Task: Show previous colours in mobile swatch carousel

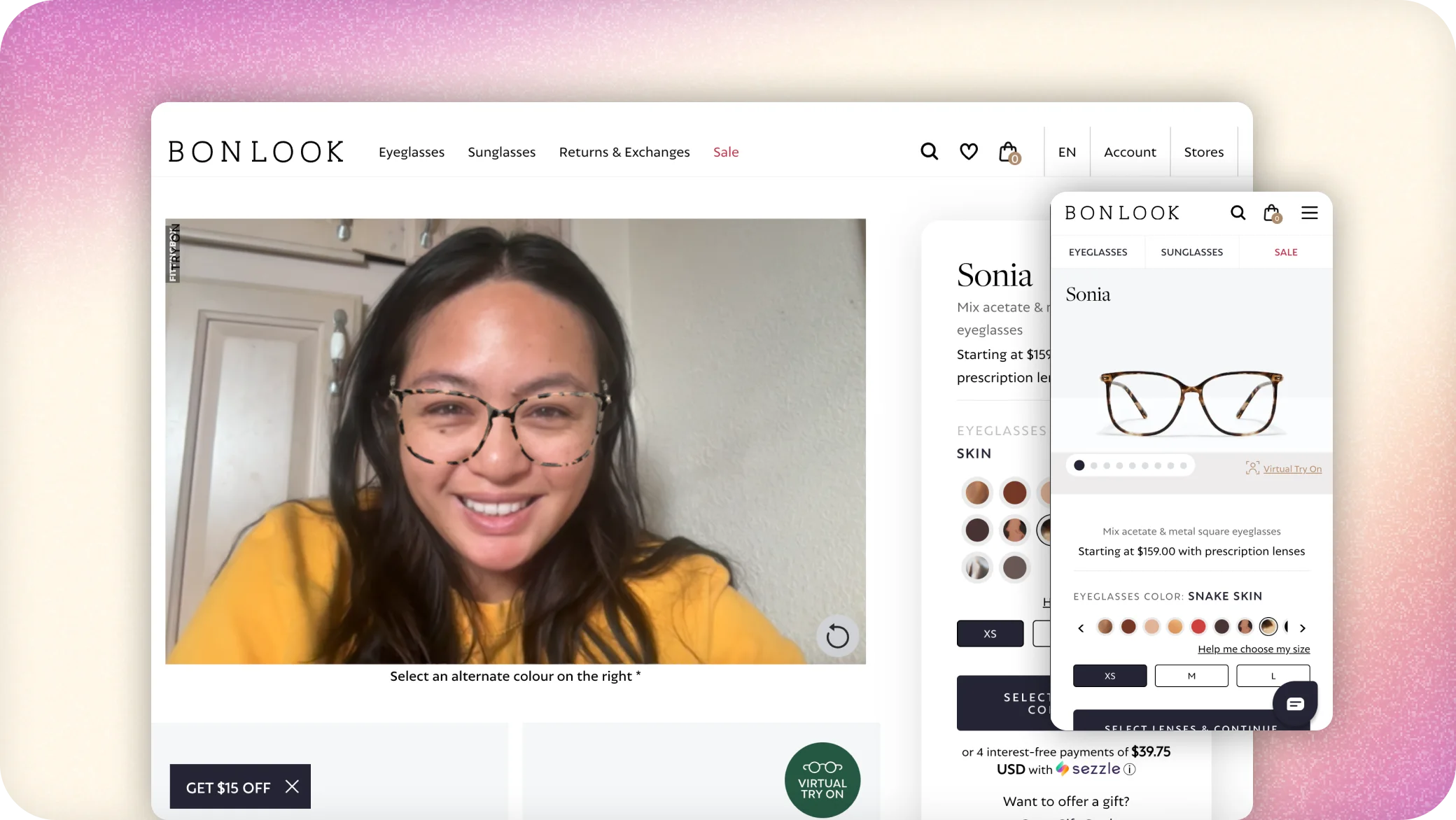Action: [x=1081, y=628]
